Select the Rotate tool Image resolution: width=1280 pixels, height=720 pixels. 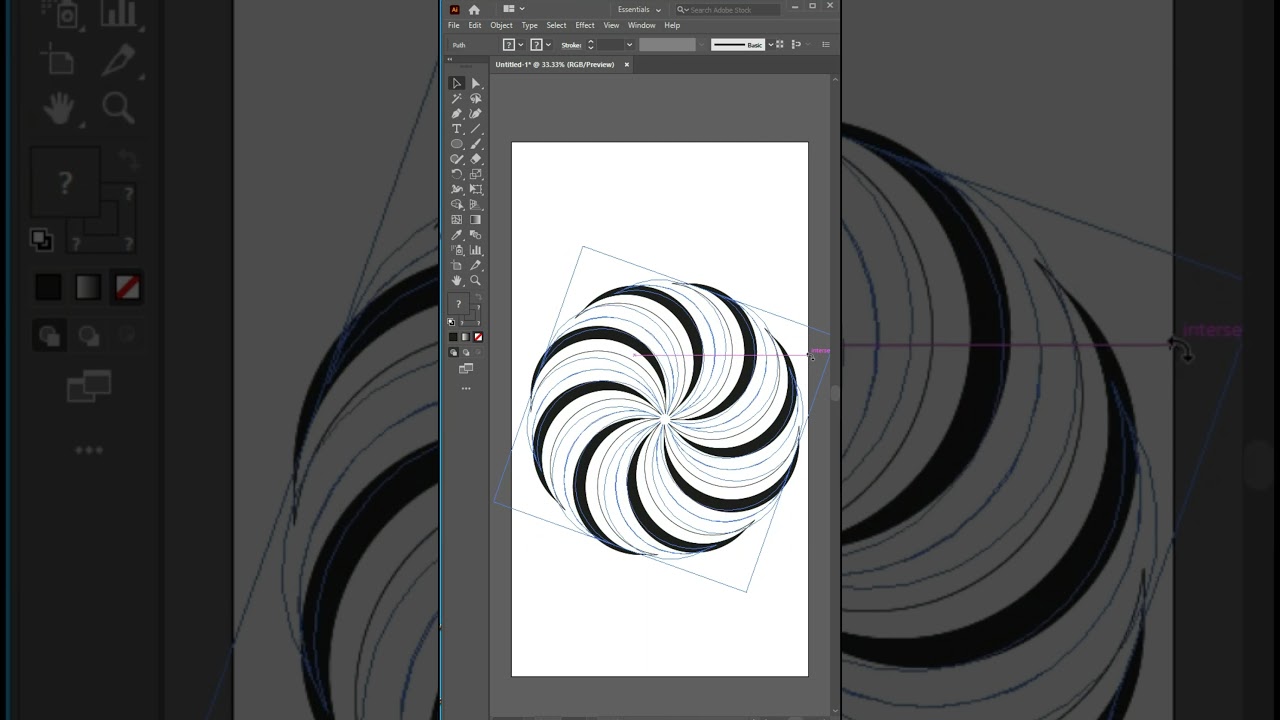point(457,174)
